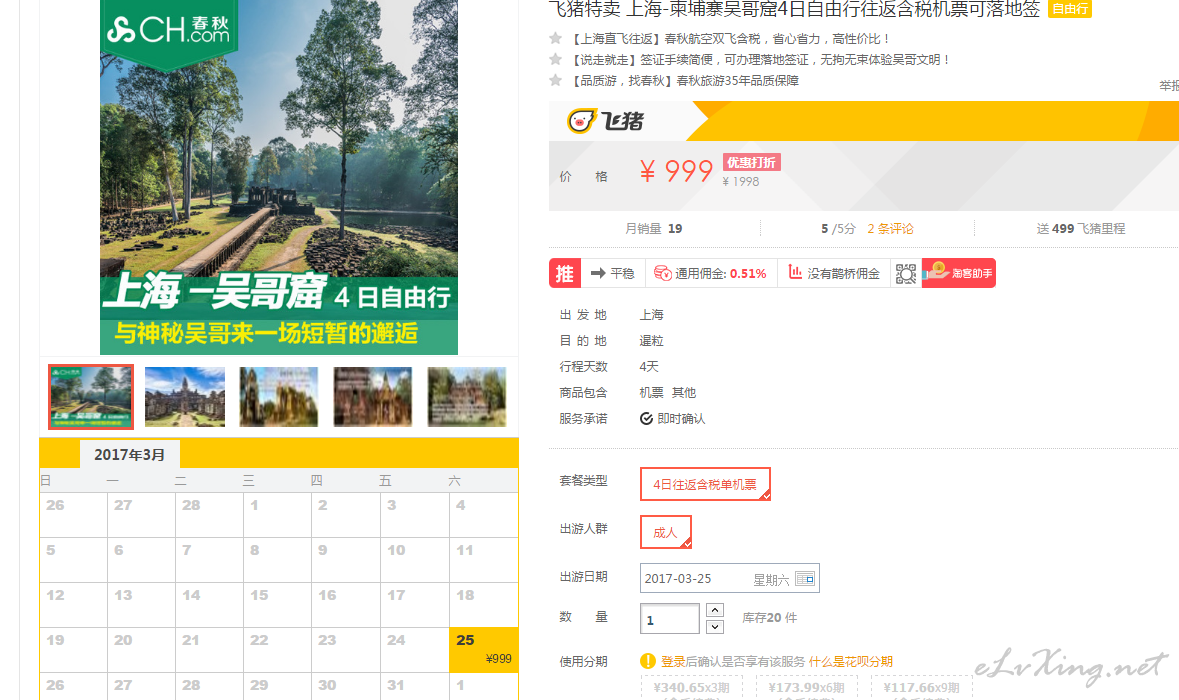Select the fourth product thumbnail
Viewport: 1179px width, 700px height.
(x=373, y=397)
